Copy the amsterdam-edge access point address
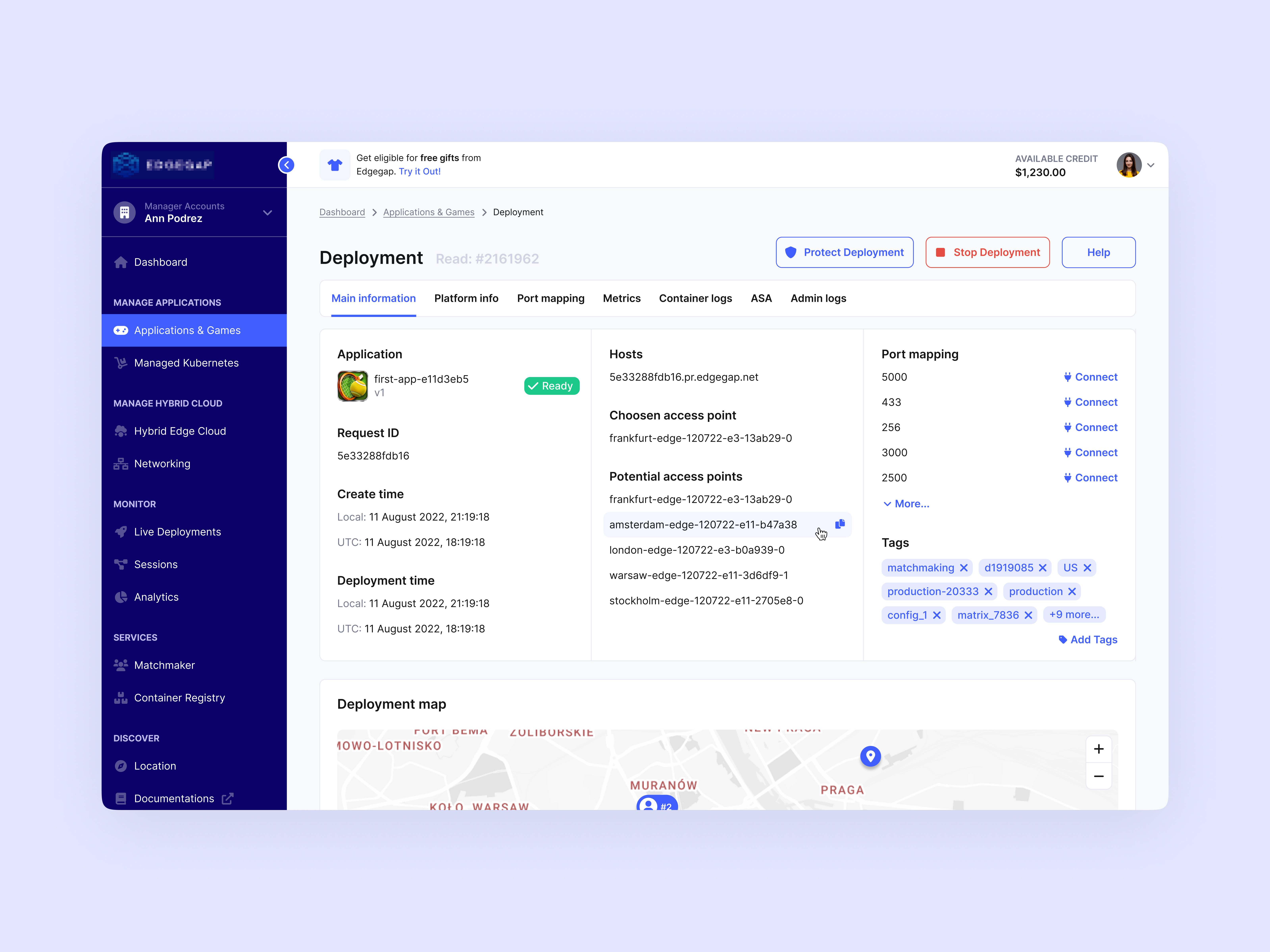1270x952 pixels. point(840,524)
